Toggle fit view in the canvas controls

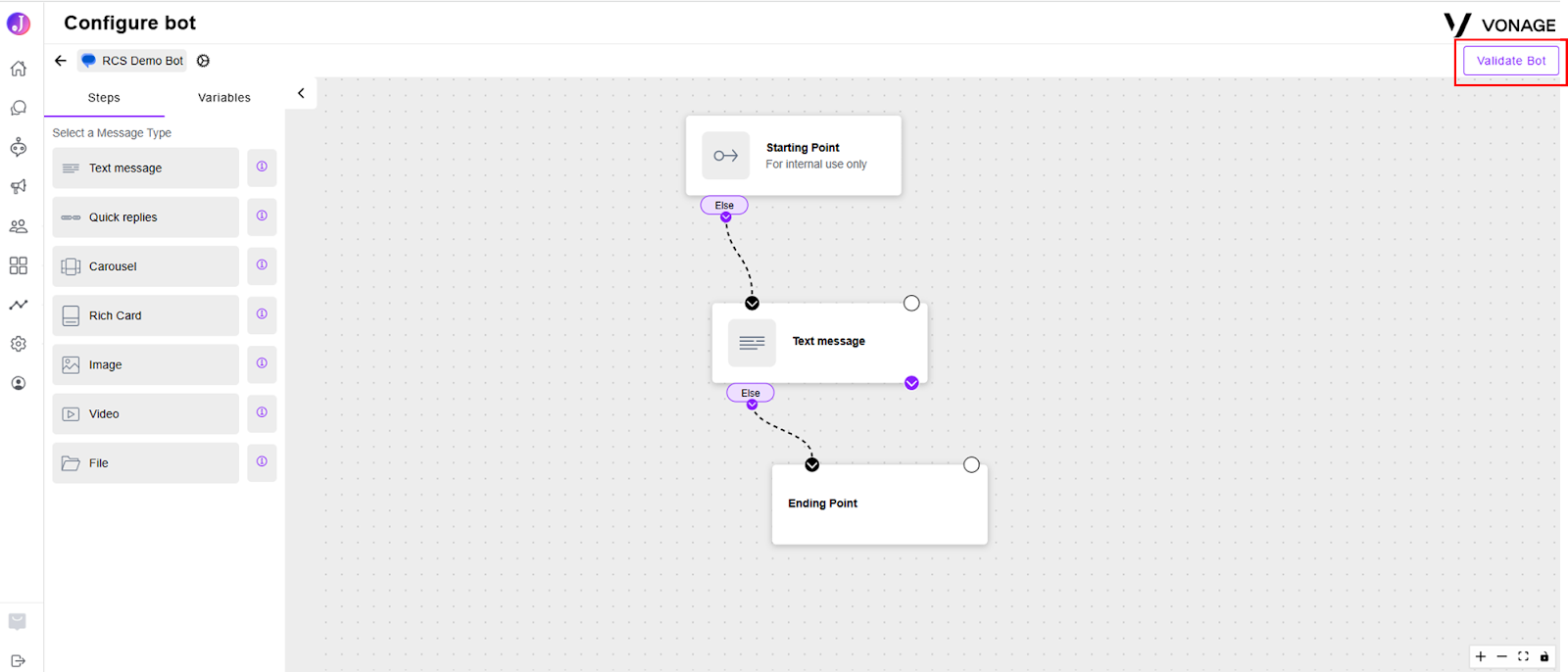click(1523, 656)
